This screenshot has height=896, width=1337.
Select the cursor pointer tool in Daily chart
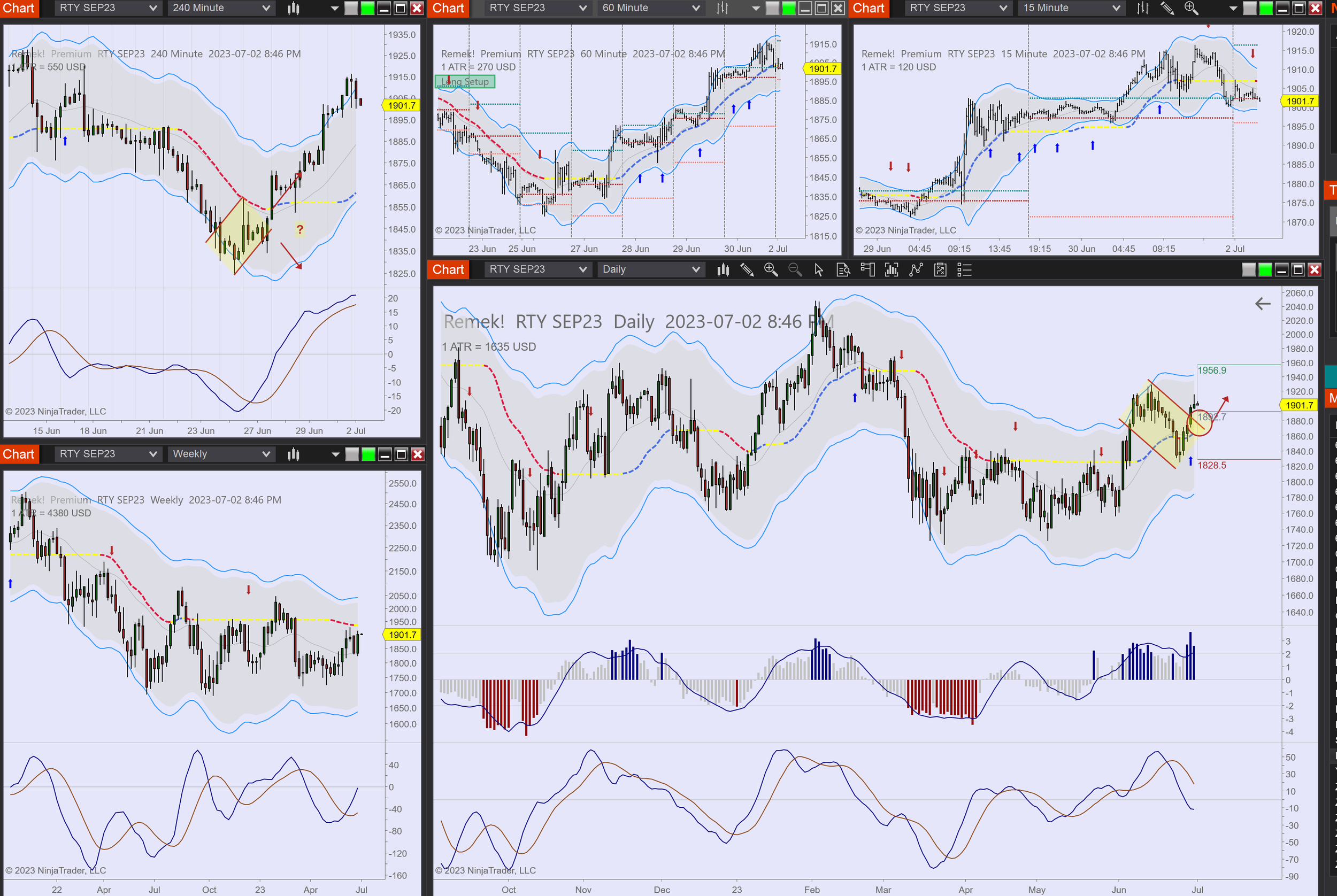[819, 270]
